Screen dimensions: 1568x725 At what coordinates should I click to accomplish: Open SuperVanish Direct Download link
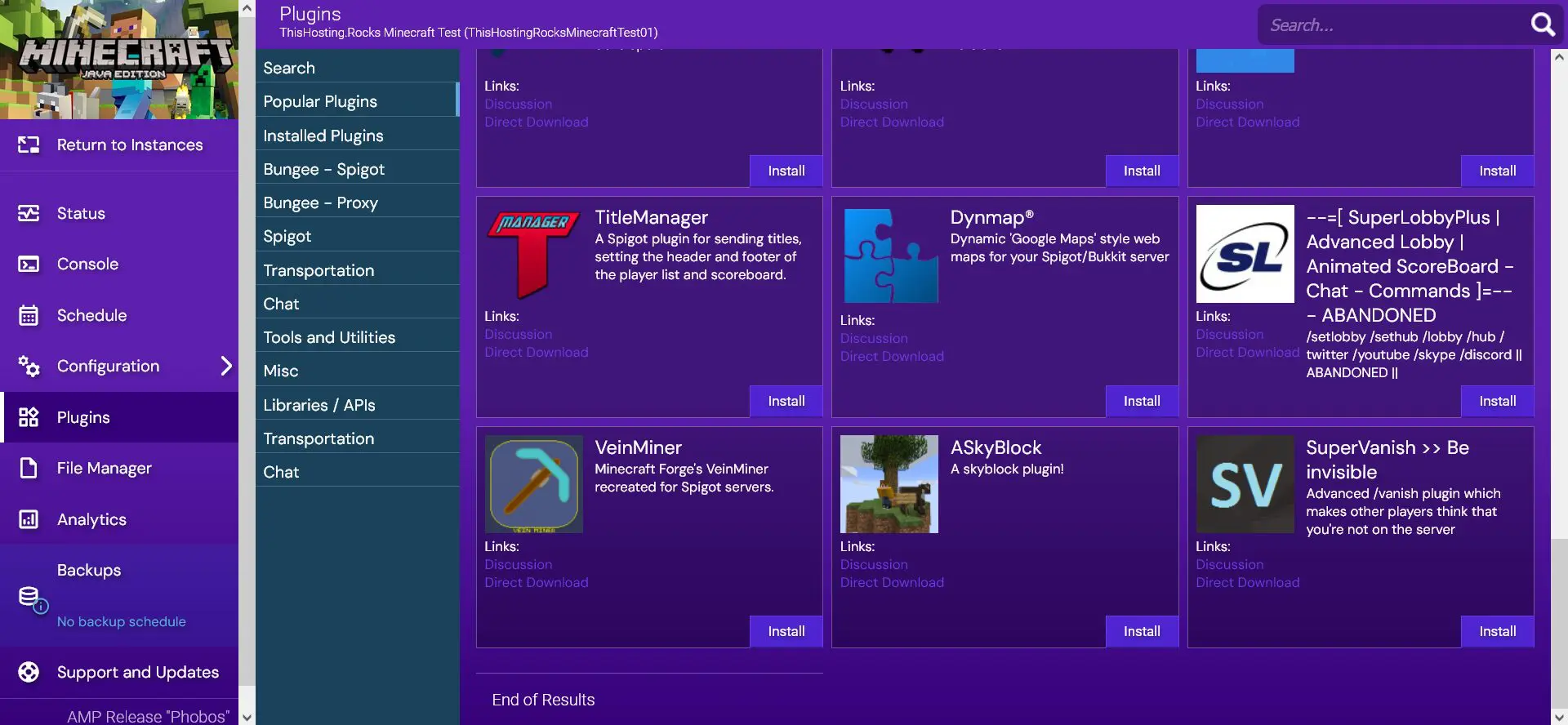(1247, 582)
